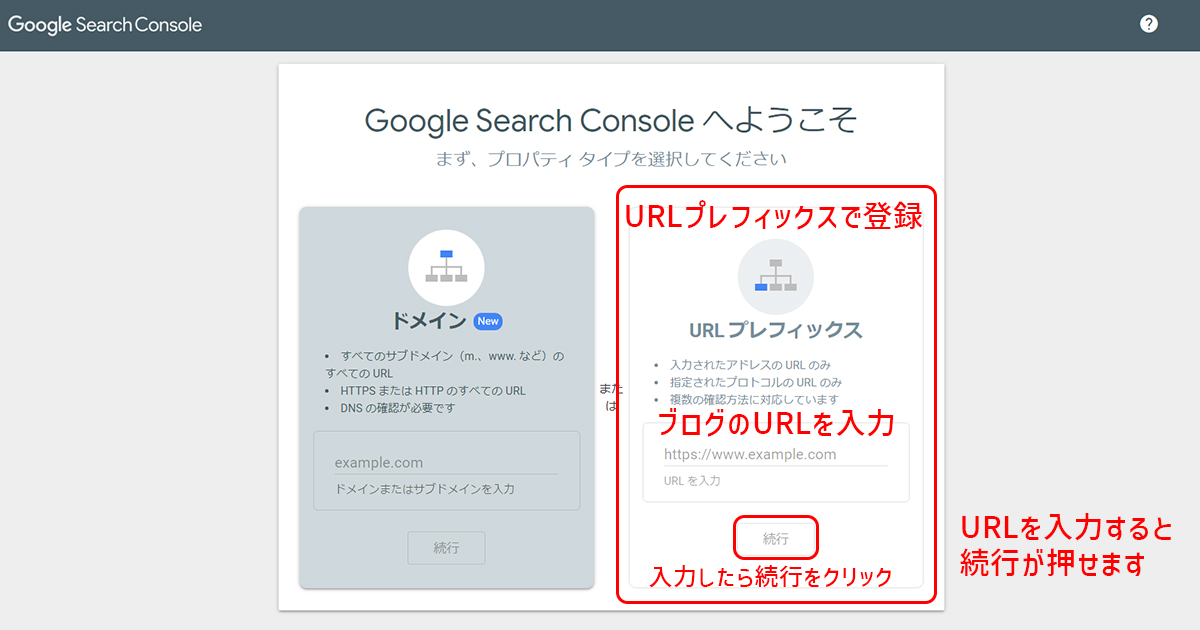Click the blue New badge beside ドメイン

coord(488,321)
